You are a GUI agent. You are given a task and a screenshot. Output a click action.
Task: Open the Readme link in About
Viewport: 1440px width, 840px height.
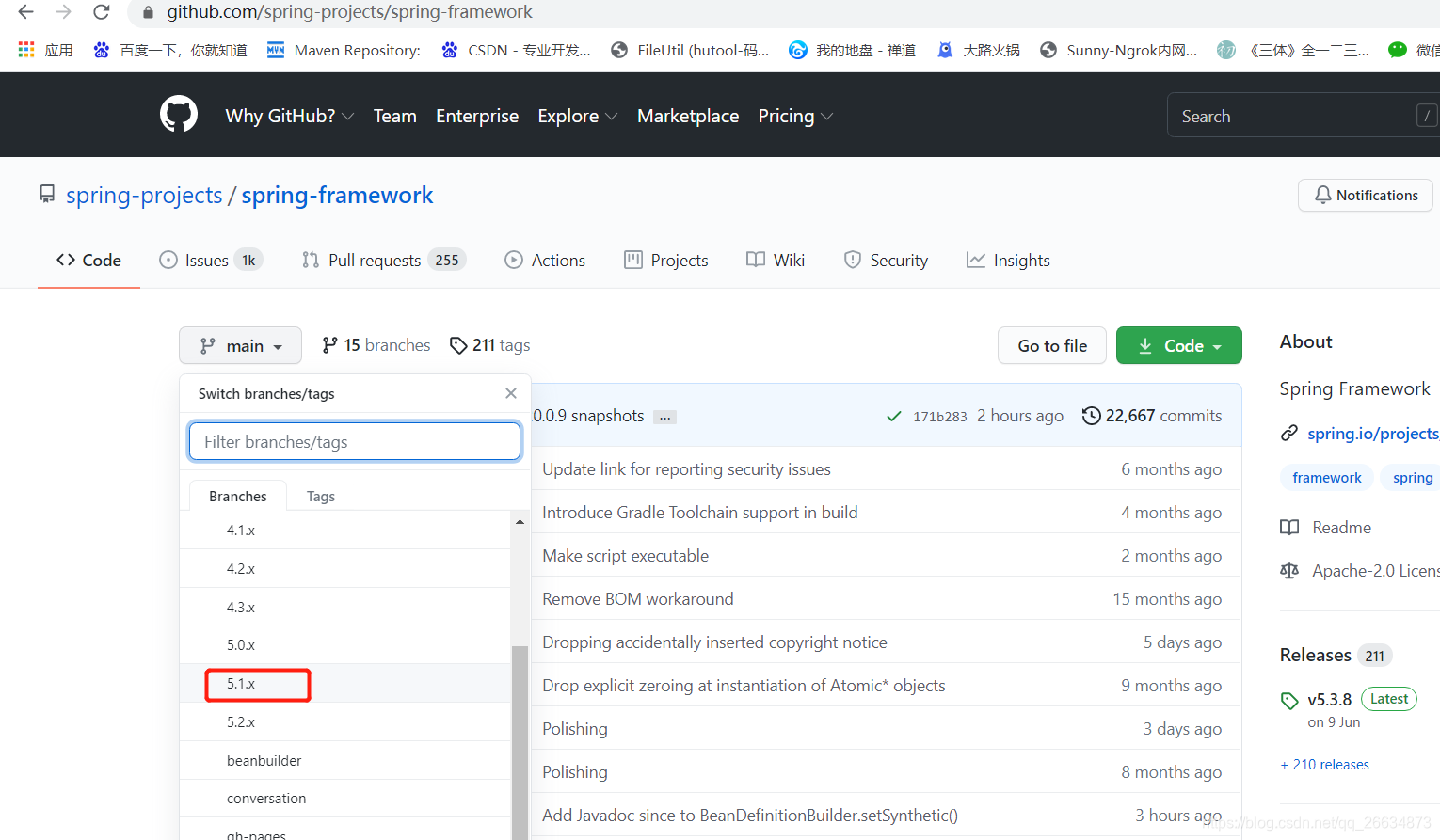click(x=1326, y=528)
